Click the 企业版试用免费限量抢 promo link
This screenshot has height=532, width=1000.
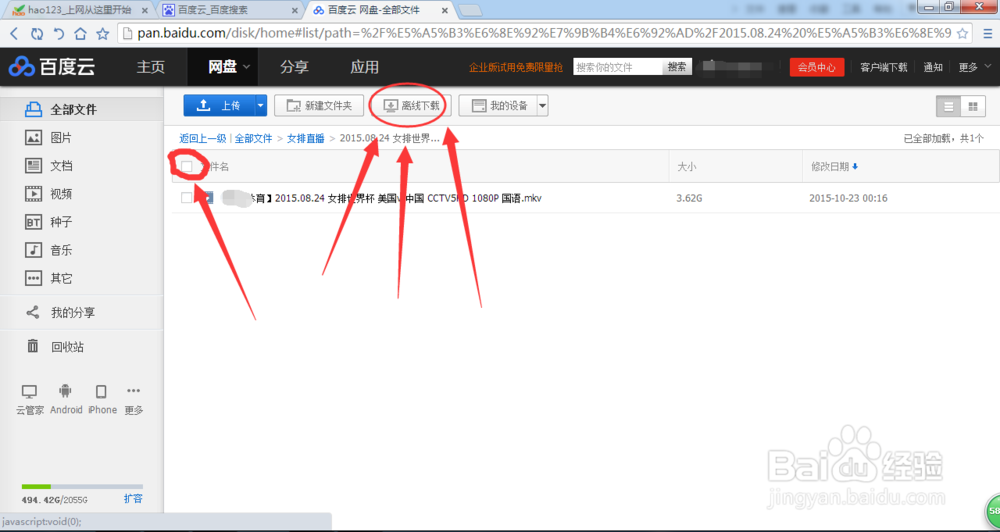point(516,67)
